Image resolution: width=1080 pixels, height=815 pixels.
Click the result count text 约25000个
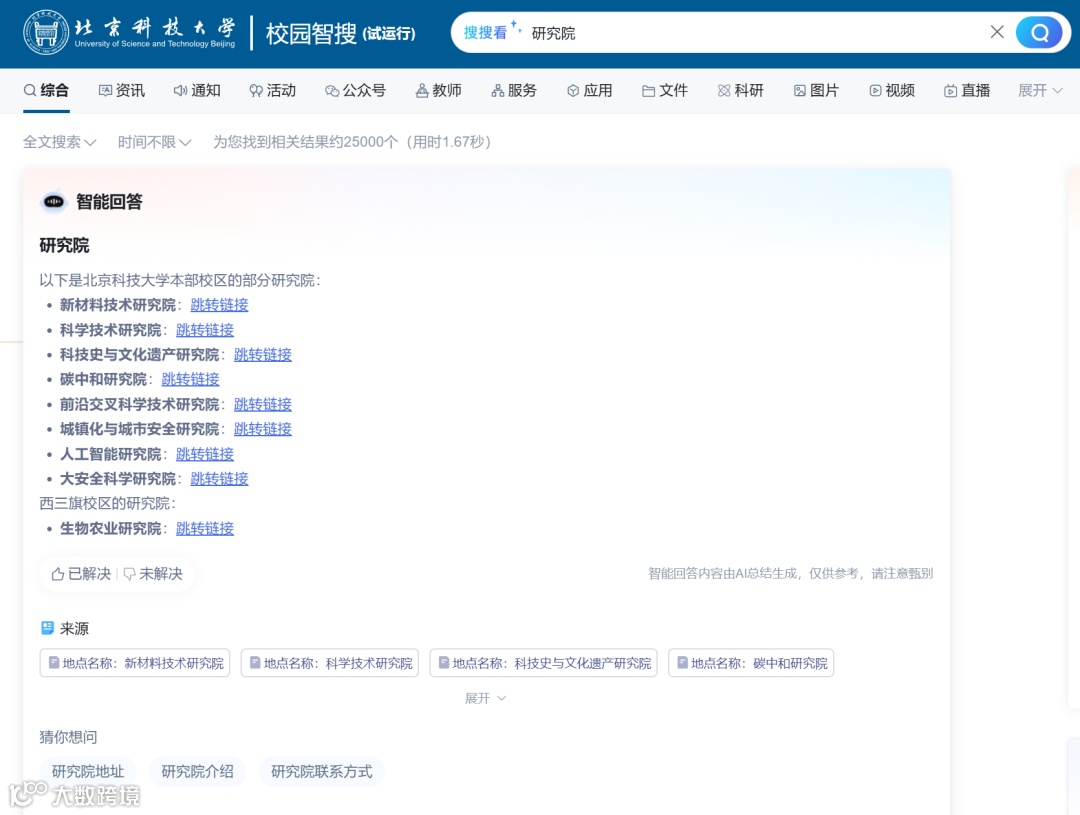pos(363,142)
